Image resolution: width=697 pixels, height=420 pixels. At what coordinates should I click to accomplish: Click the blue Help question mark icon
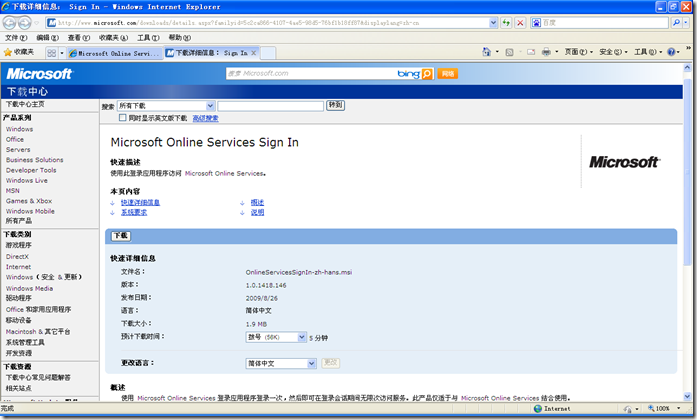[x=671, y=52]
